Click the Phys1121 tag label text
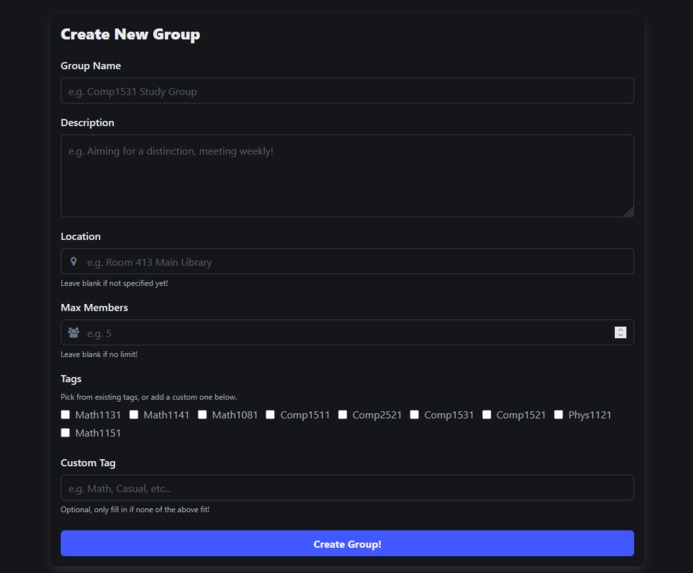Screen dimensions: 693x573 point(590,415)
